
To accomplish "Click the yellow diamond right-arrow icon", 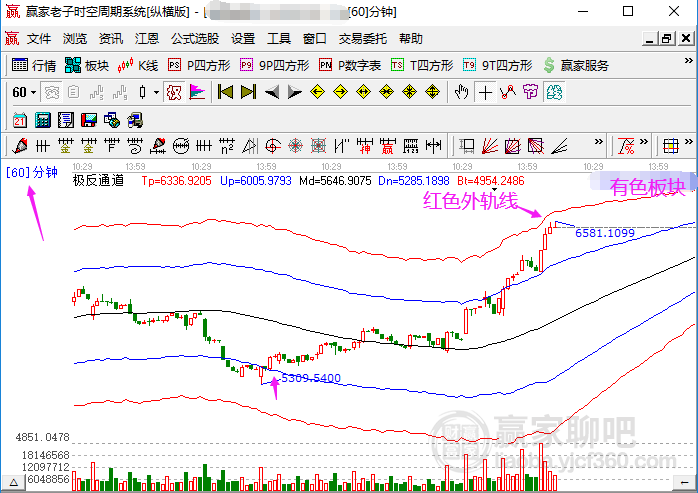I will (341, 92).
